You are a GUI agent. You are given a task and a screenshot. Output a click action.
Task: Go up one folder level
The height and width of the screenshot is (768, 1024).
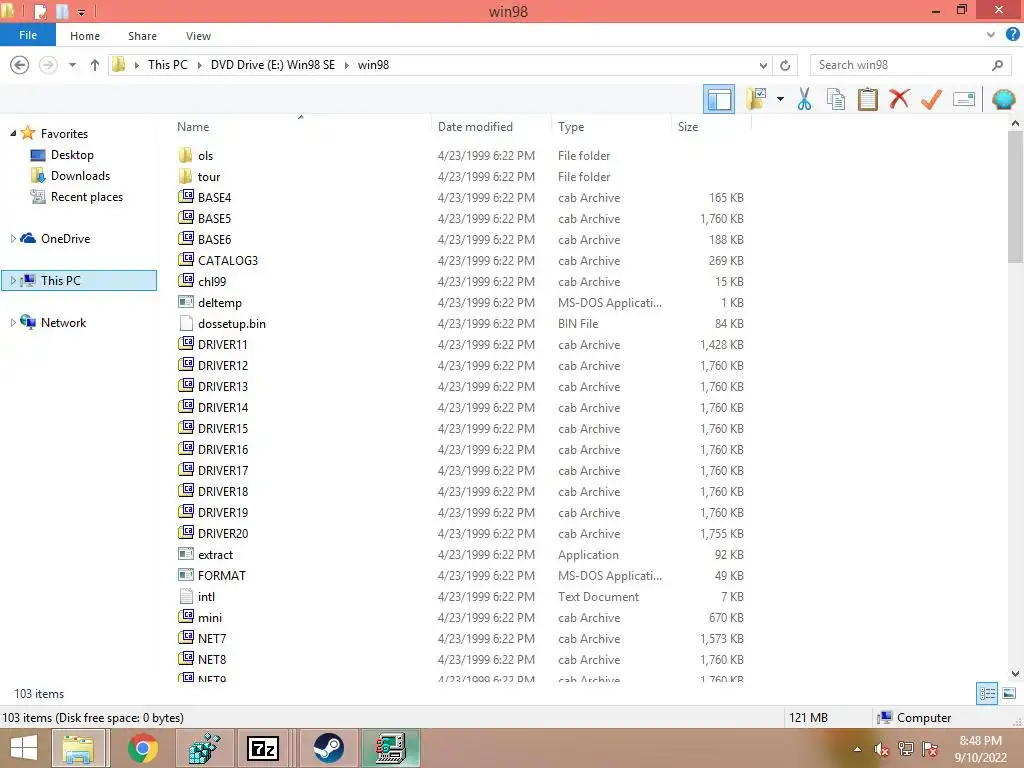95,65
